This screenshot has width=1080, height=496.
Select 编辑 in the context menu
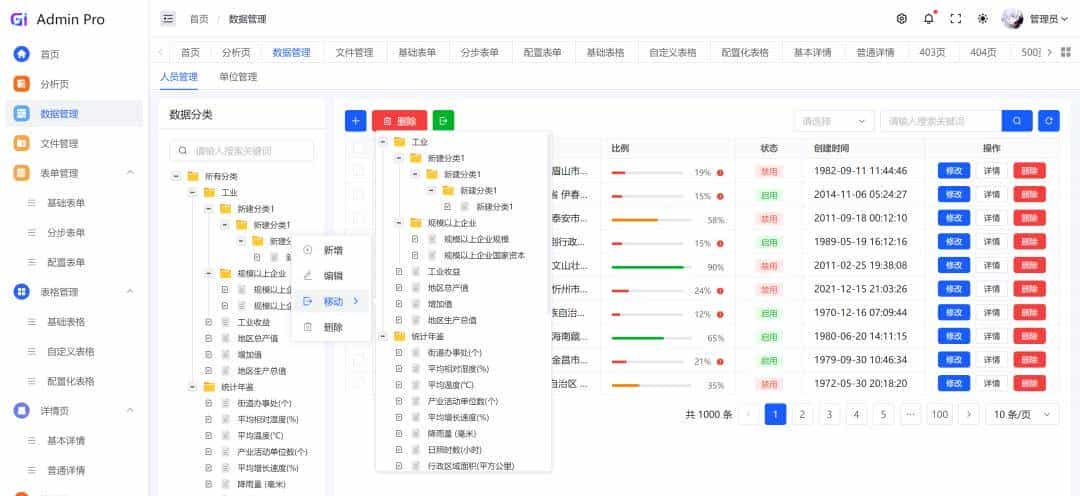331,276
